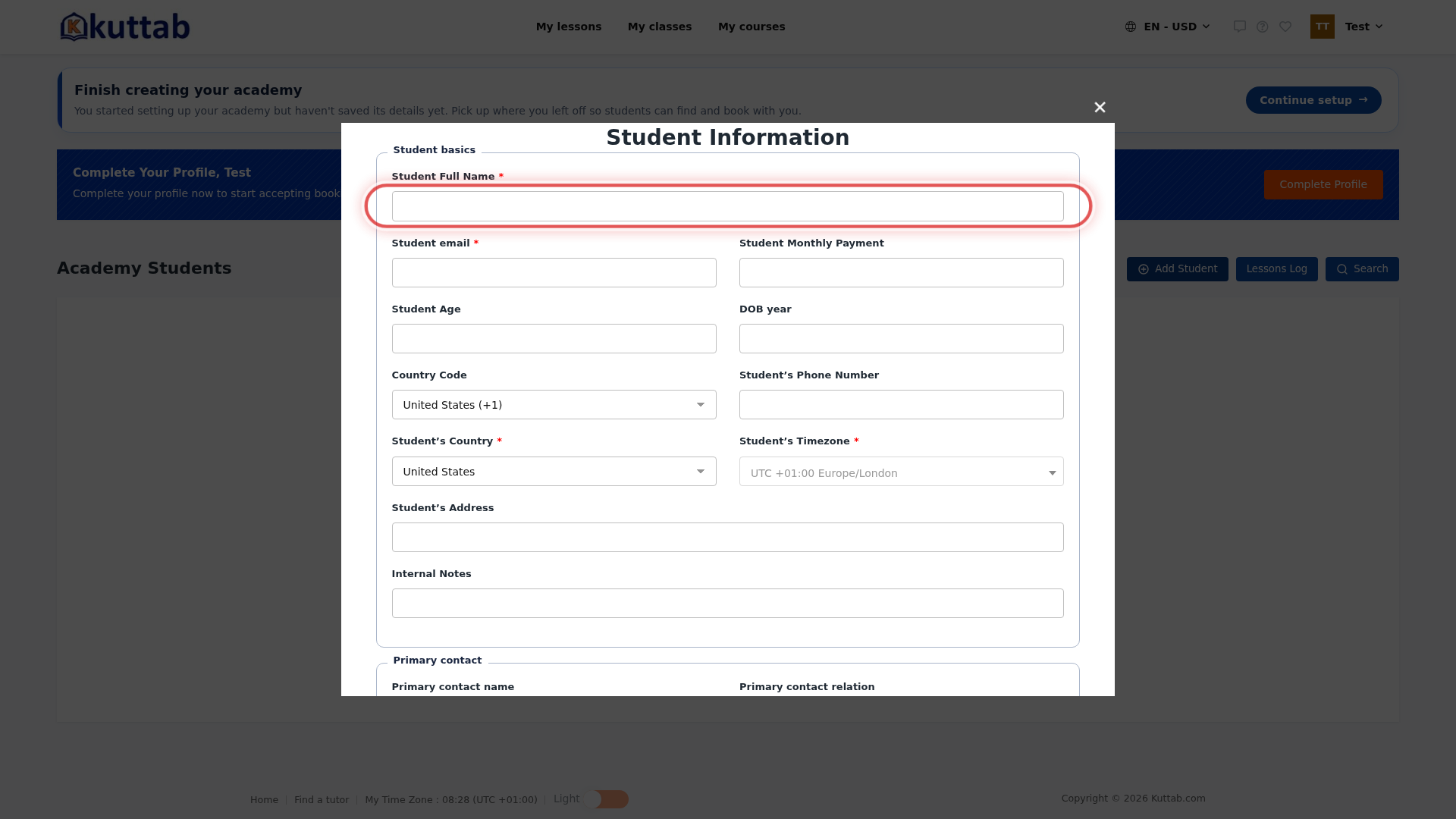
Task: Open the EN - USD language dropdown
Action: pyautogui.click(x=1168, y=27)
